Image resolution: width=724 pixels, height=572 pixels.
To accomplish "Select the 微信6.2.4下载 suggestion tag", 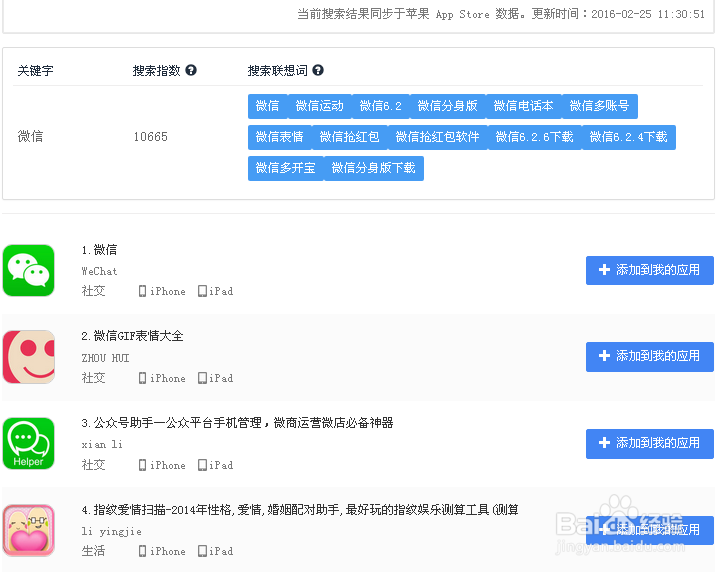I will tap(628, 137).
